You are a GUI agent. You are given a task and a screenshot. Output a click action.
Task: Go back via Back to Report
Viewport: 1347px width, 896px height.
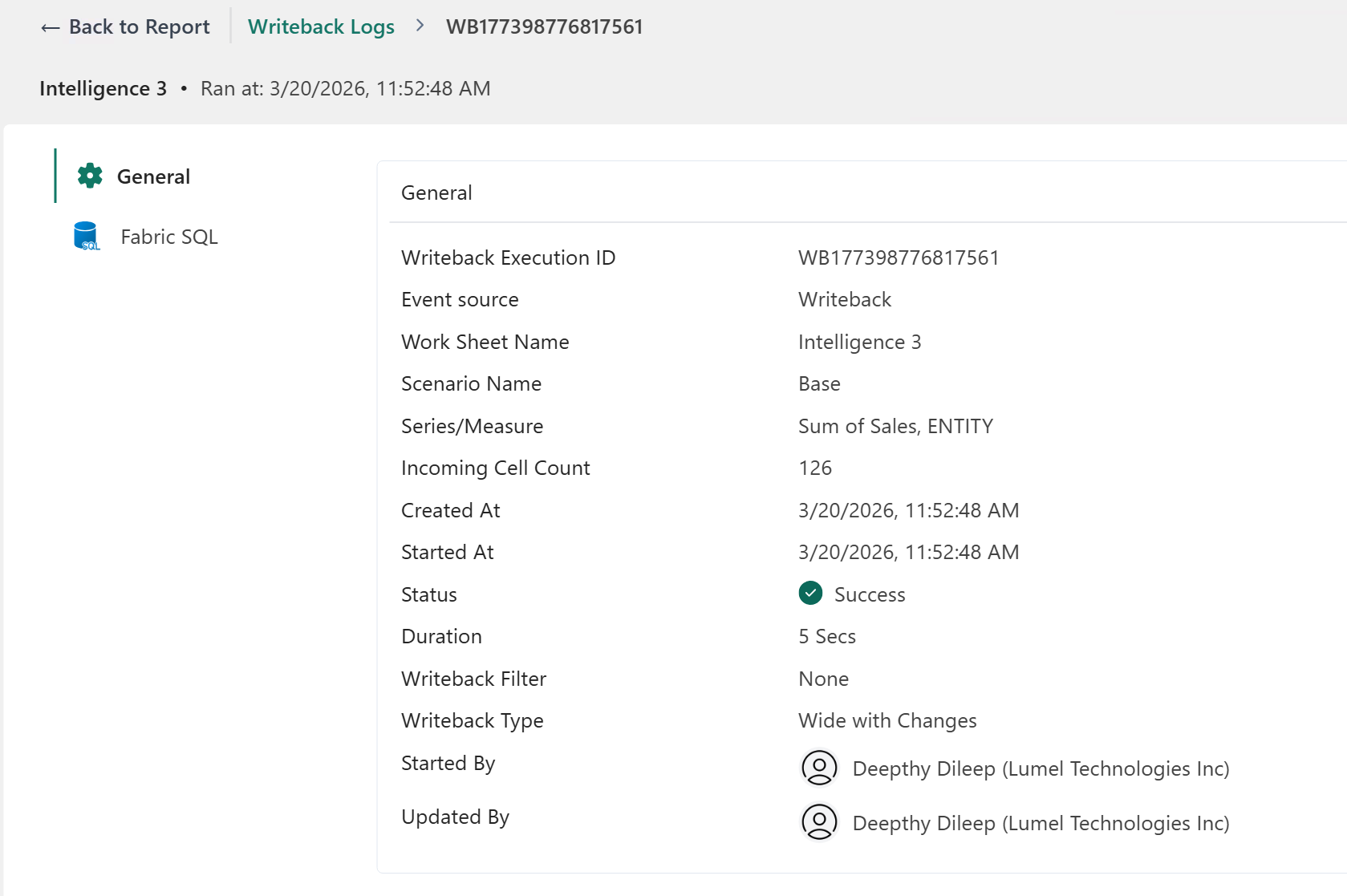pos(125,27)
